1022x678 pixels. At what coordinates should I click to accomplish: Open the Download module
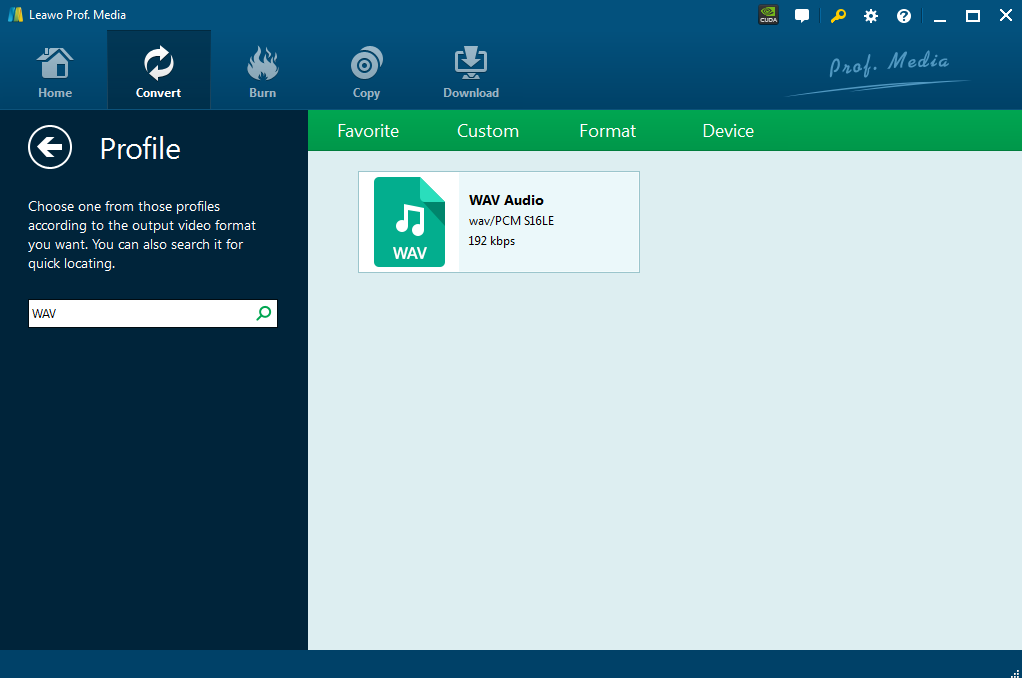pyautogui.click(x=471, y=72)
